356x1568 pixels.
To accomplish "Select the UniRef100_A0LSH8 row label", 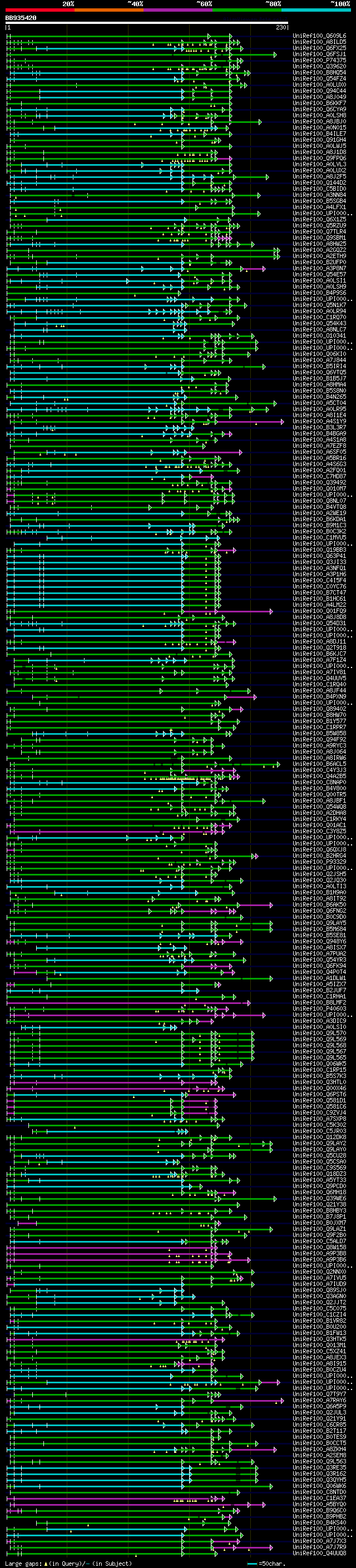I will coord(319,115).
